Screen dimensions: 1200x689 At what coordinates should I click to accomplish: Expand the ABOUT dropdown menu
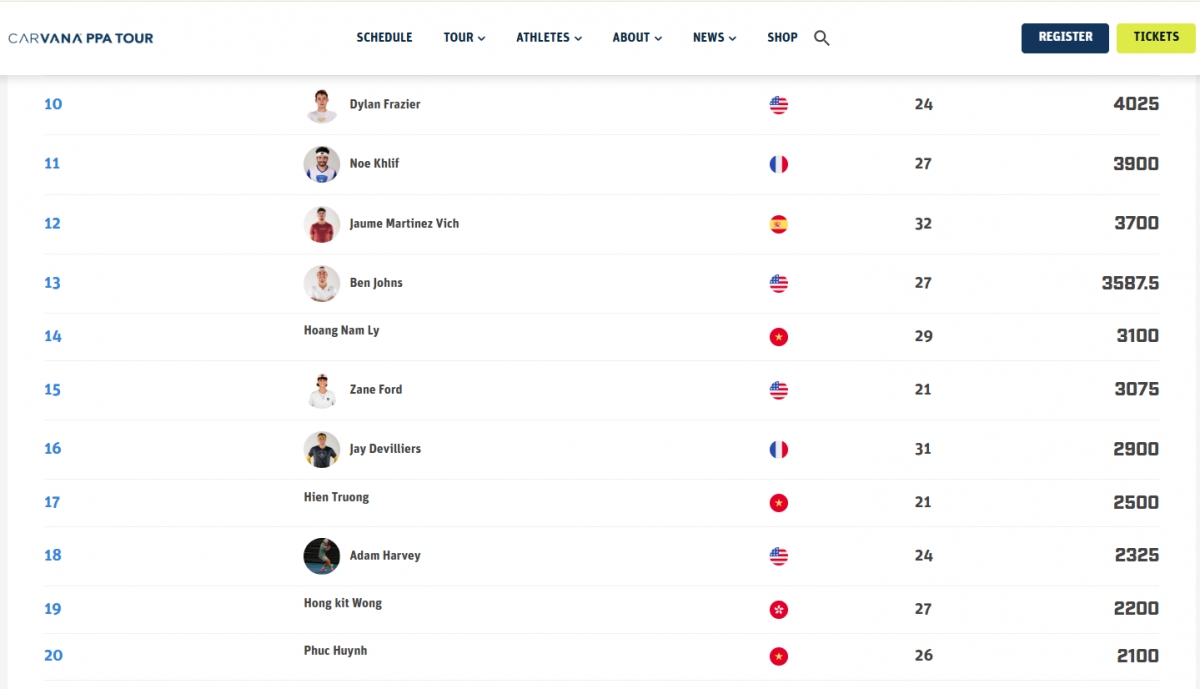(637, 38)
